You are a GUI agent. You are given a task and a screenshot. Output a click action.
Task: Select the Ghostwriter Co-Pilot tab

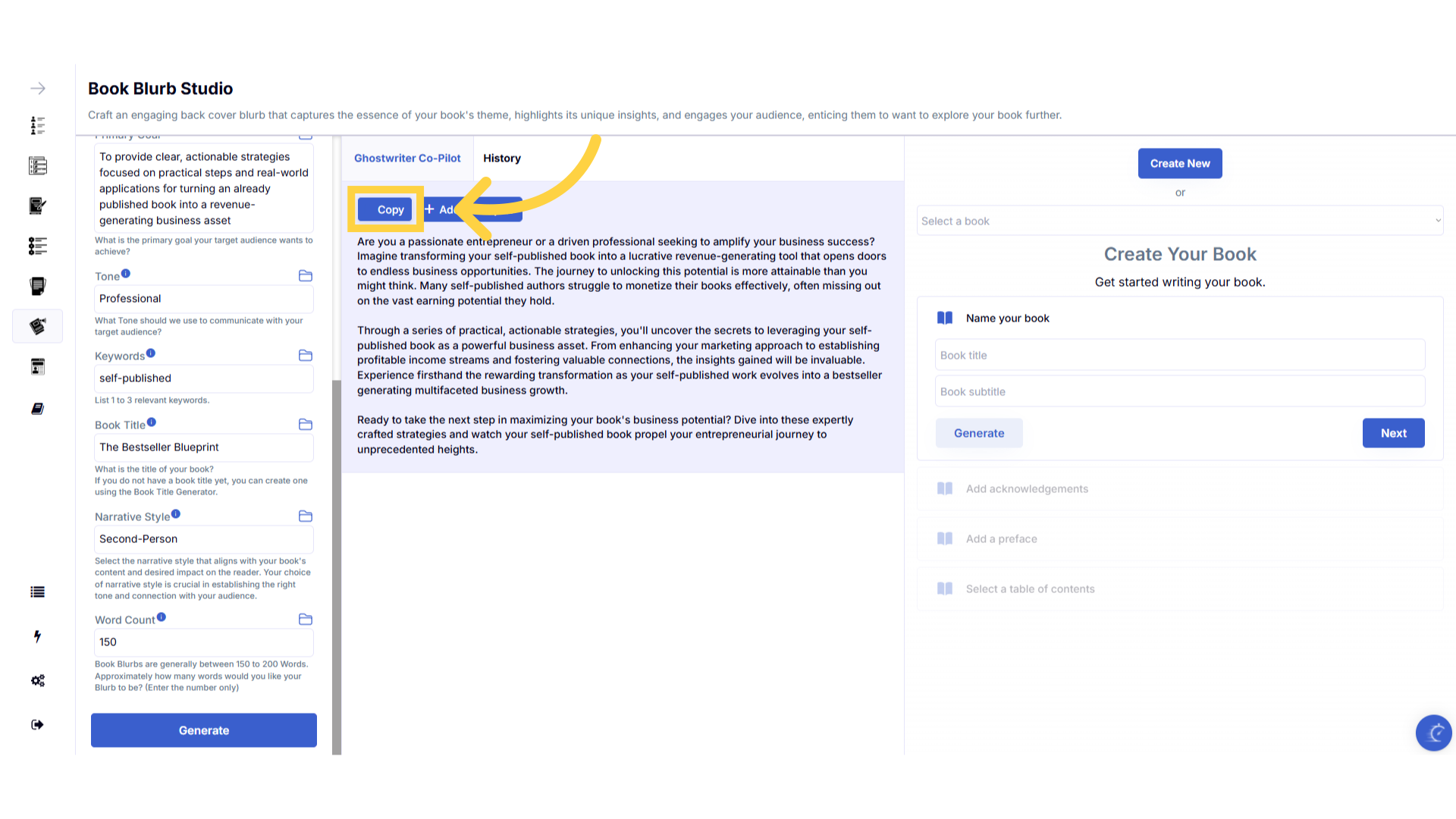(x=407, y=158)
